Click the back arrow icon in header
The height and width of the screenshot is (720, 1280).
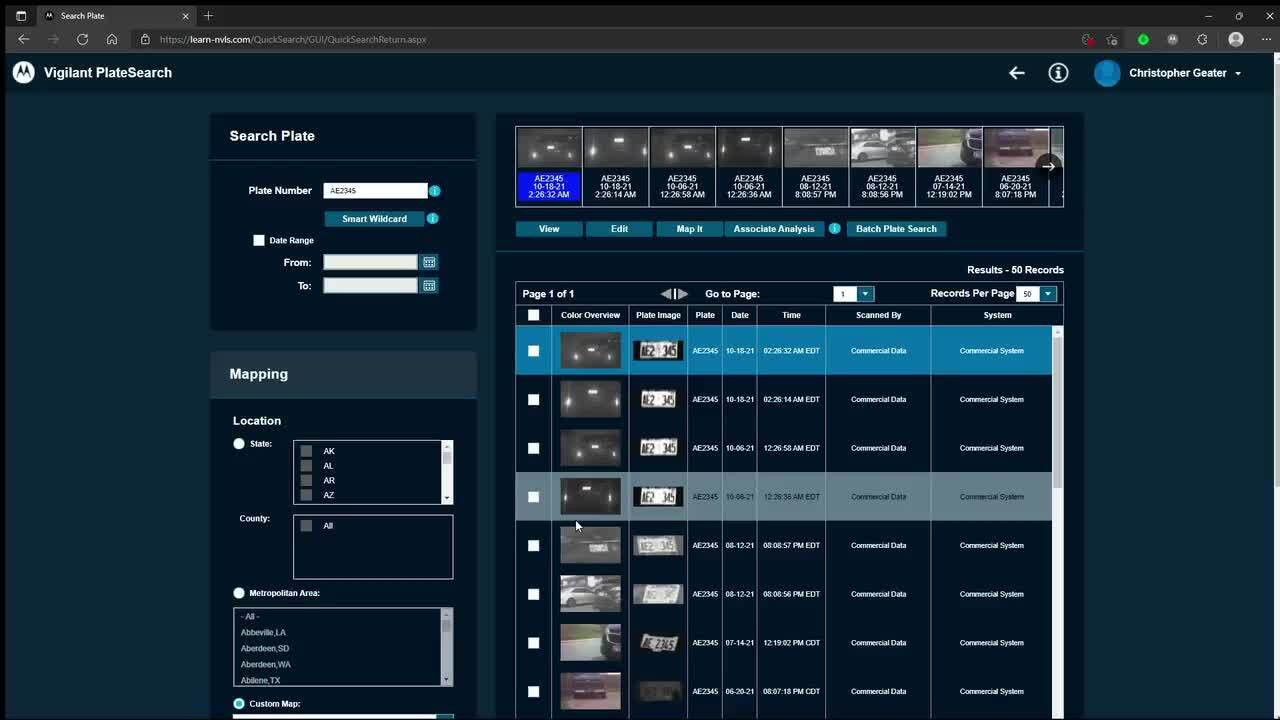[x=1016, y=73]
